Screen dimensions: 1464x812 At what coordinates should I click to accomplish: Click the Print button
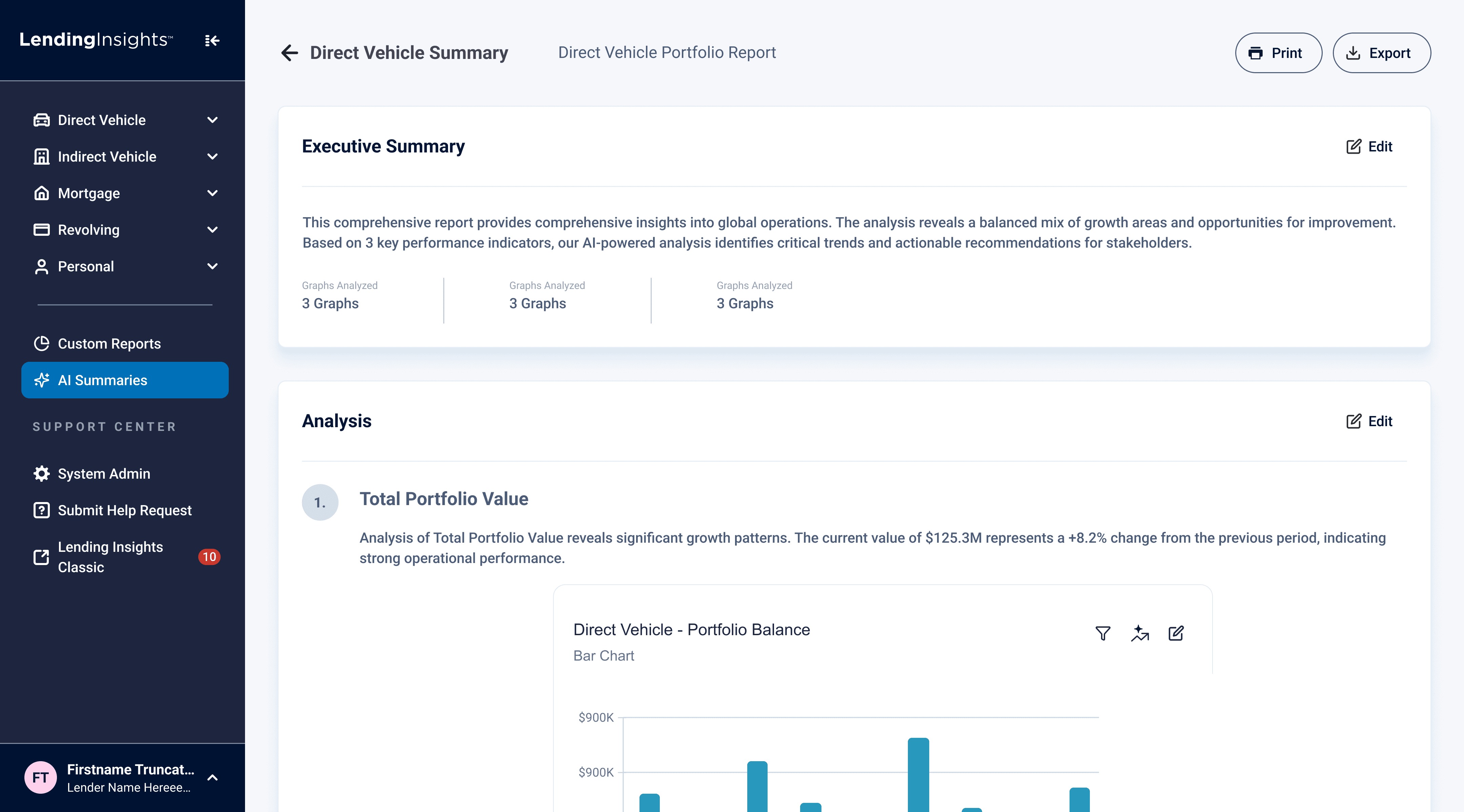pyautogui.click(x=1278, y=53)
